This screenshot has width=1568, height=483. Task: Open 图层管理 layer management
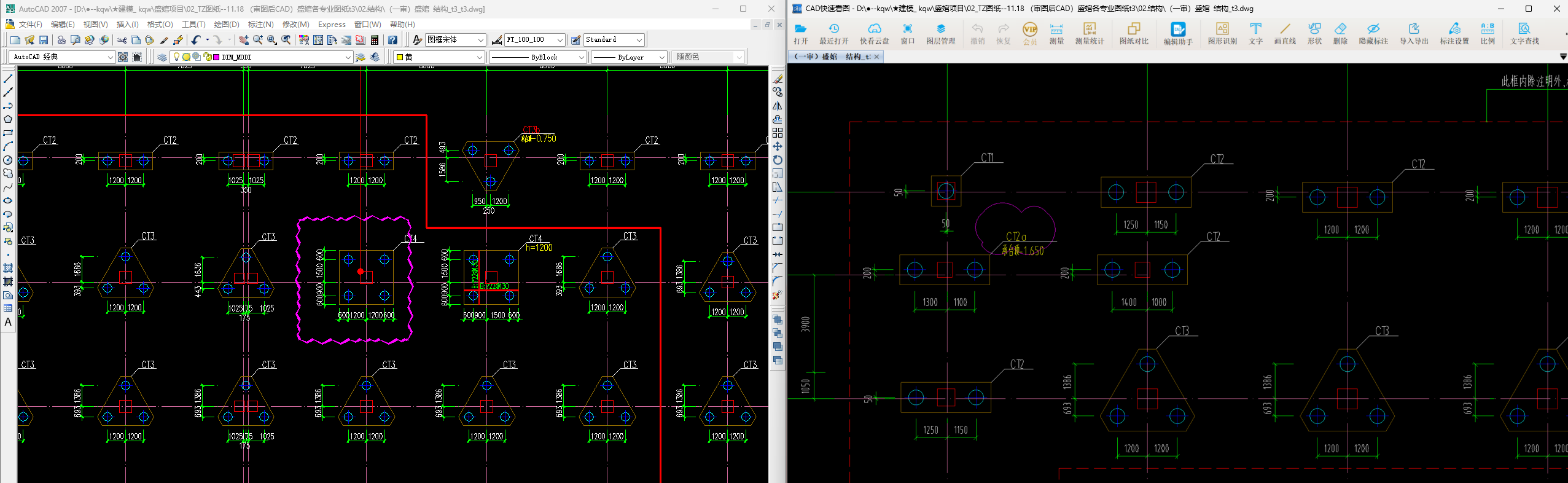(941, 34)
